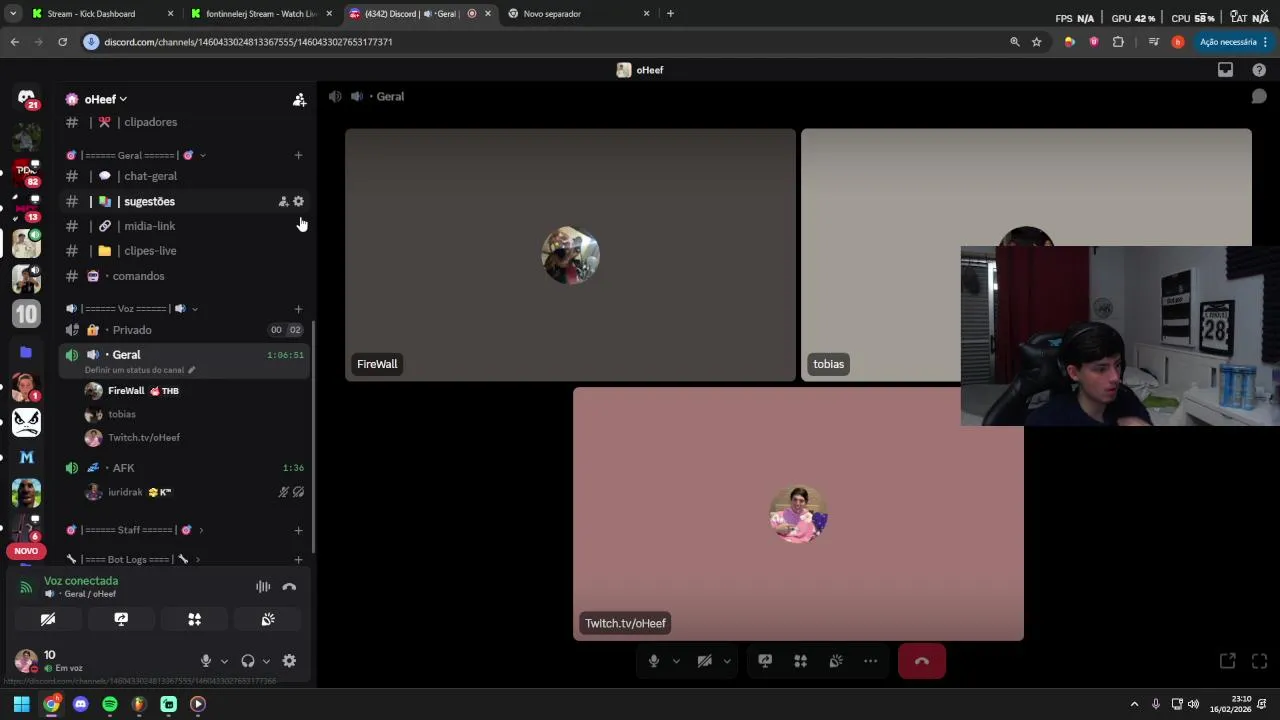Open camera options arrow in call bar

[727, 661]
